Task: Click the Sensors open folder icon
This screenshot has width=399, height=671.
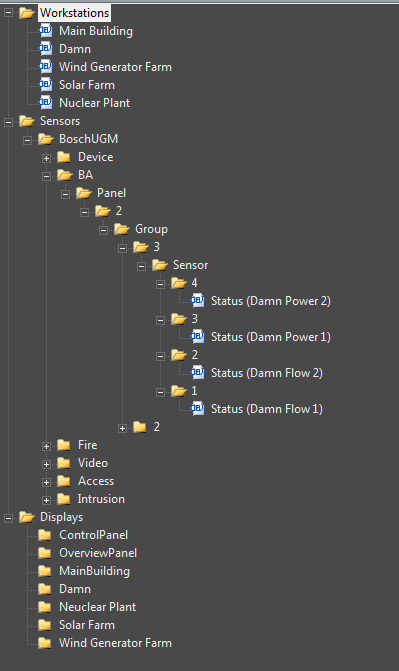Action: click(x=27, y=121)
